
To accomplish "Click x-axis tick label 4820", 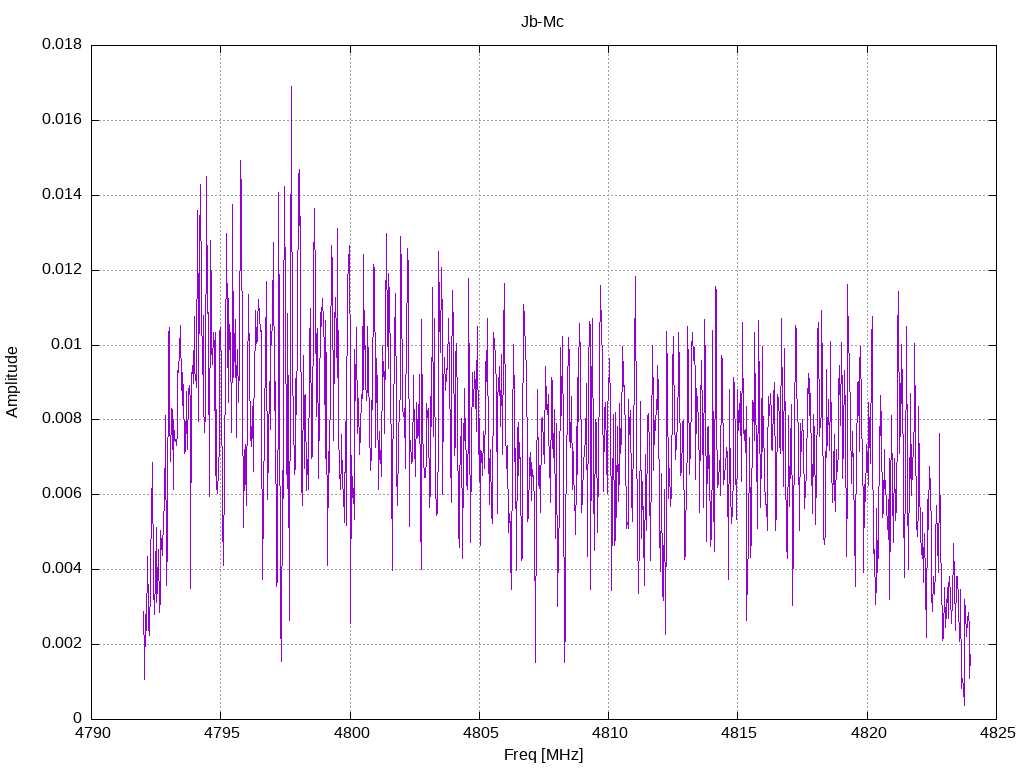I will coord(868,733).
